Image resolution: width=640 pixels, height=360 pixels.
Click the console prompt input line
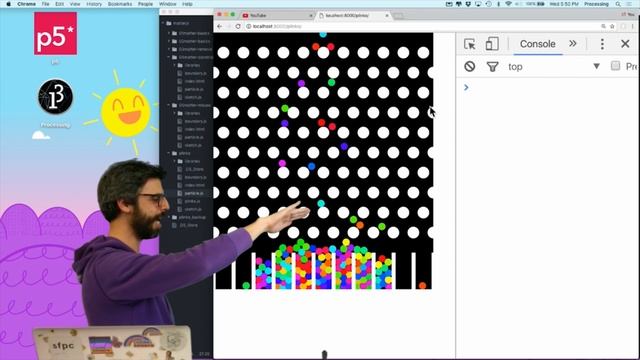[x=547, y=87]
